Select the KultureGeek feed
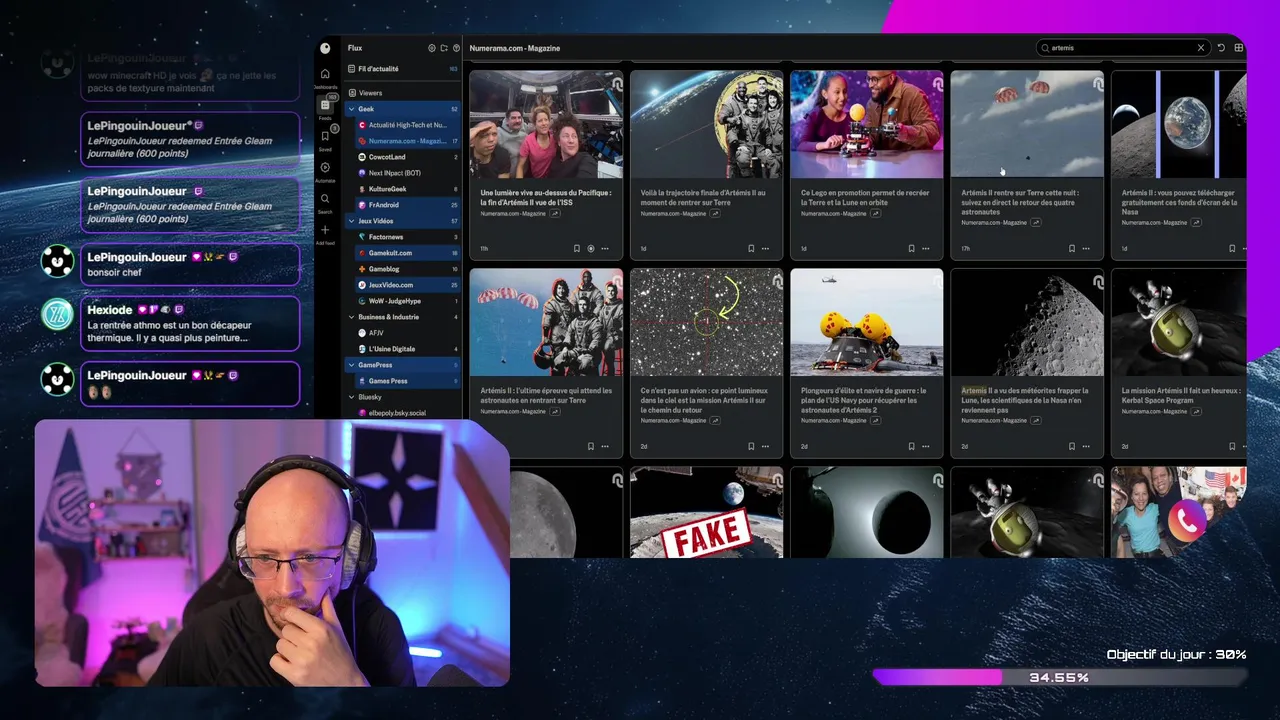This screenshot has height=720, width=1280. [408, 189]
